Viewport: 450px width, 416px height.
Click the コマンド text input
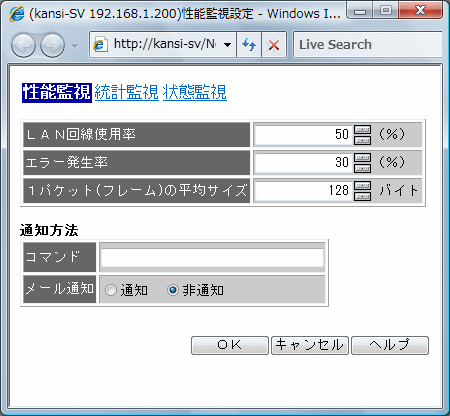pos(212,257)
